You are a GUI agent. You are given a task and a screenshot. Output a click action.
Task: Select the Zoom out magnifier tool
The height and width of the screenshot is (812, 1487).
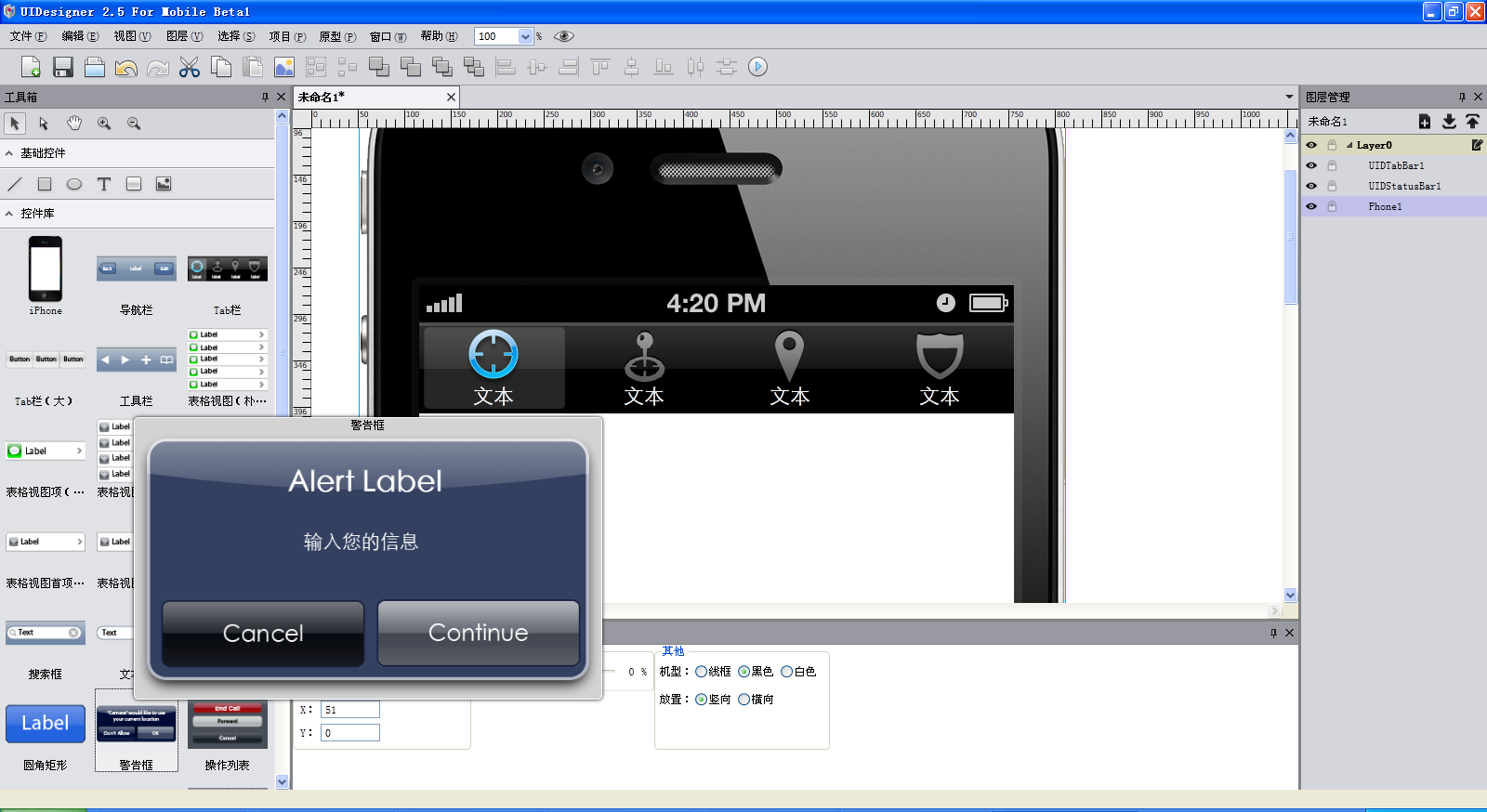(134, 124)
